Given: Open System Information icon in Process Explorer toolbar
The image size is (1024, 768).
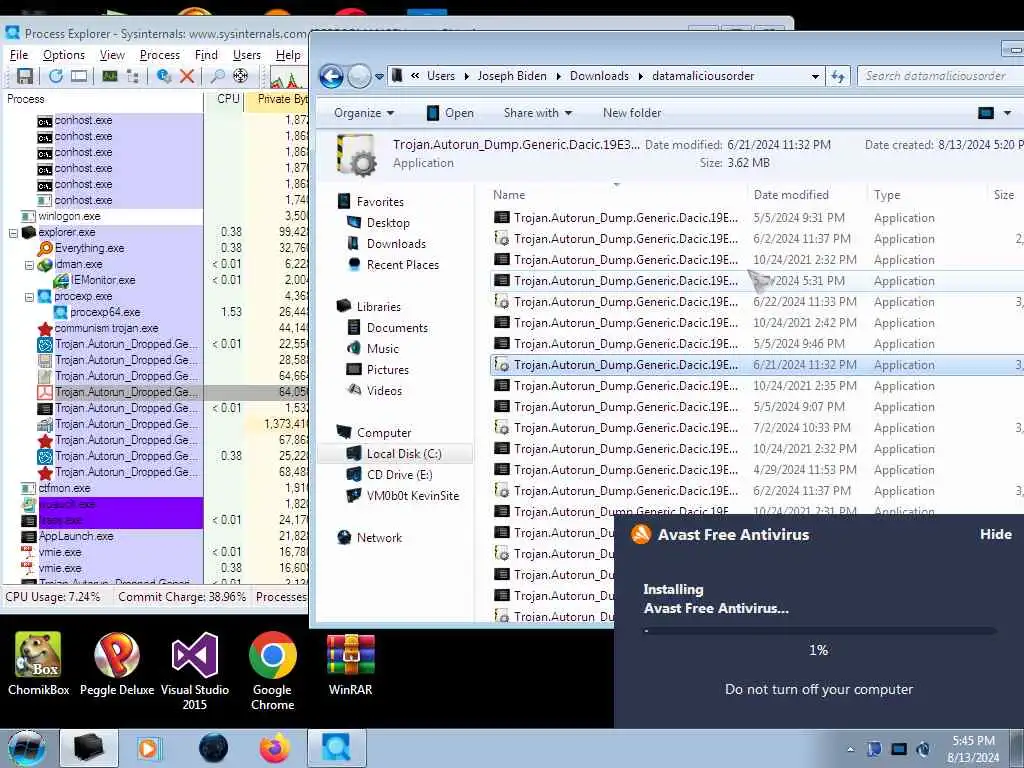Looking at the screenshot, I should pos(110,76).
